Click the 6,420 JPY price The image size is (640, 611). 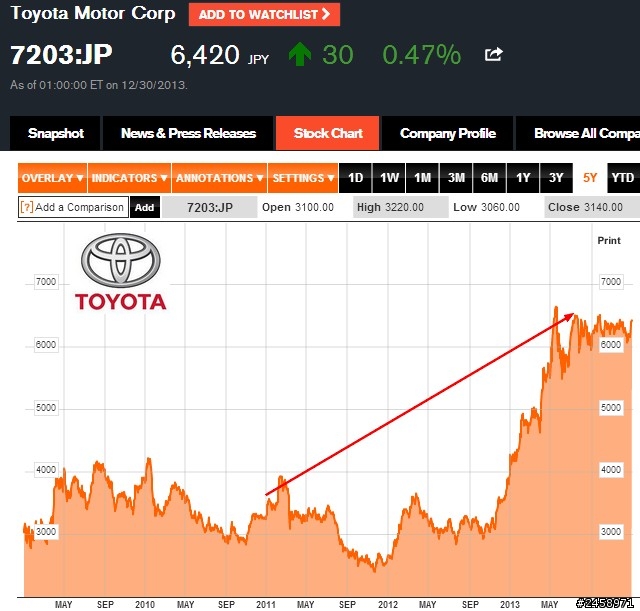[x=220, y=55]
